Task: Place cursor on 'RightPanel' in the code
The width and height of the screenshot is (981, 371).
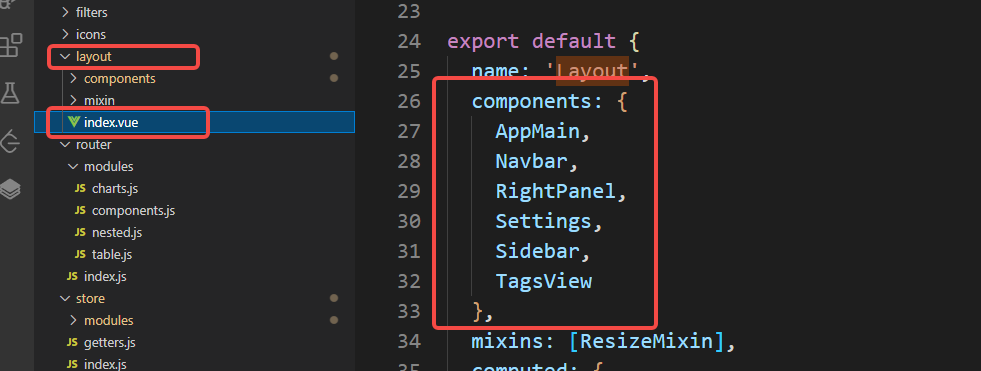Action: (x=556, y=191)
